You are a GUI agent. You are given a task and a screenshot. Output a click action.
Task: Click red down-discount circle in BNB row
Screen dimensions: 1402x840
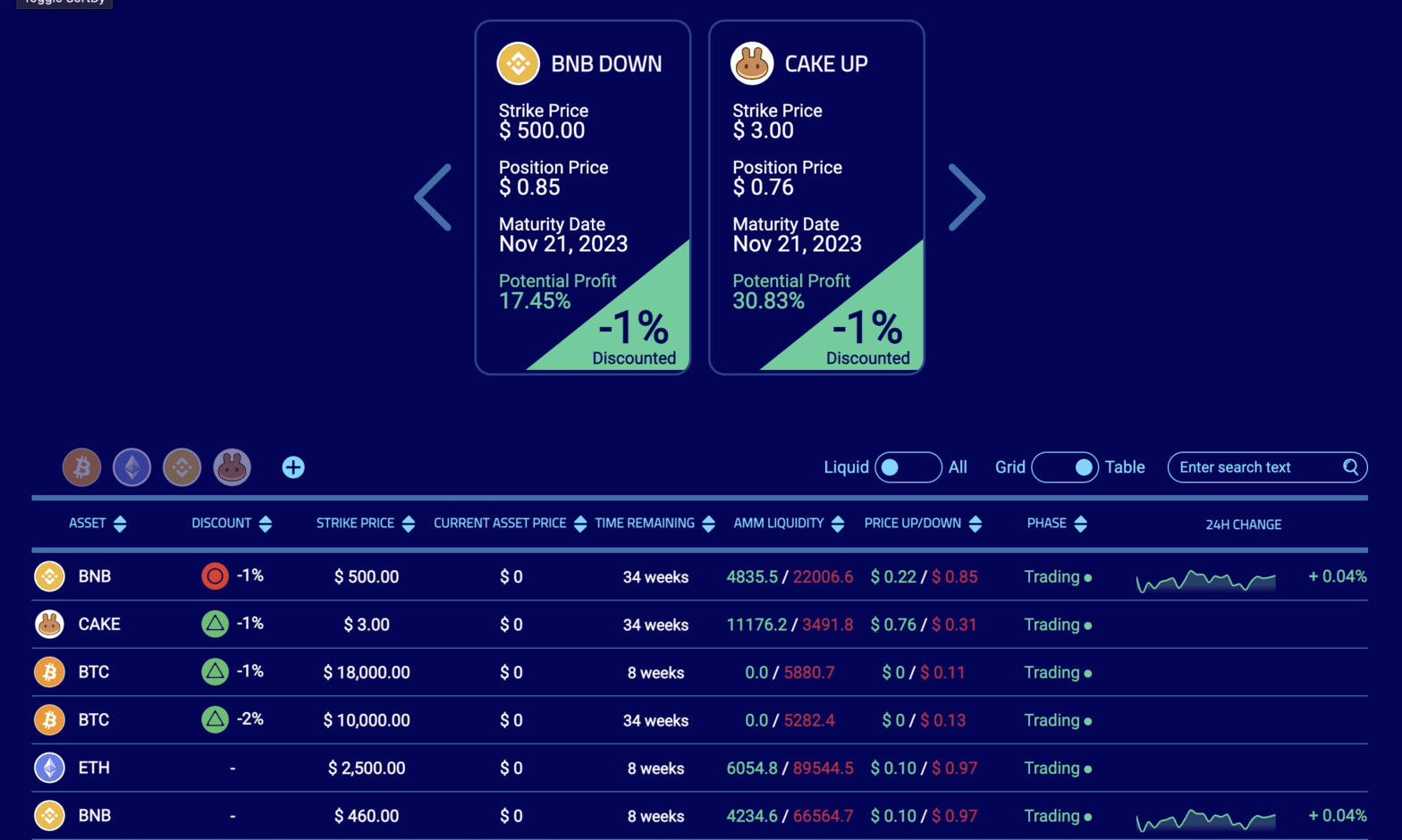point(215,576)
